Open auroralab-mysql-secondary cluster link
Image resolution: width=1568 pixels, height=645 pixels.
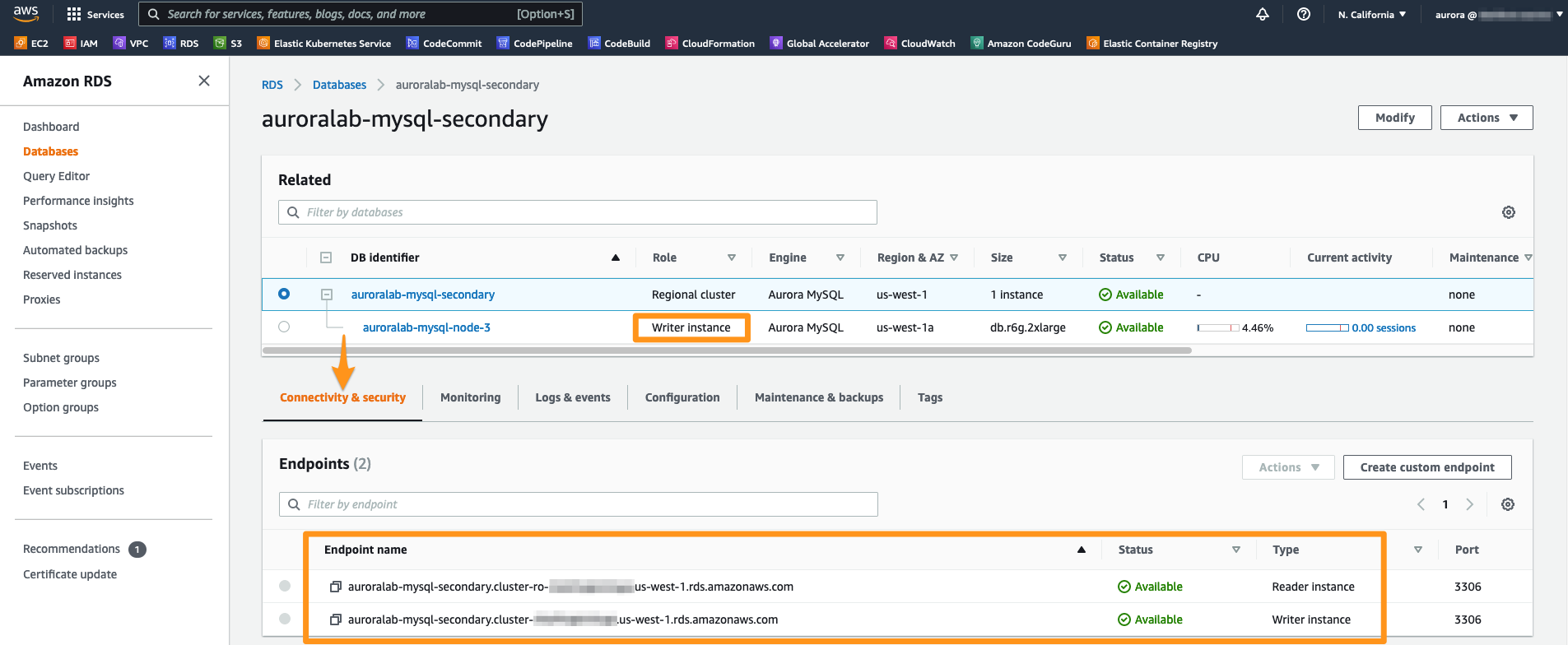tap(423, 295)
